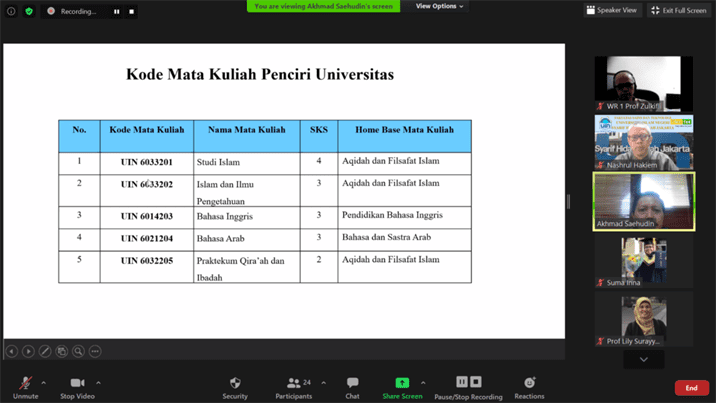This screenshot has width=716, height=403.
Task: Click the green Share Screen icon
Action: click(x=402, y=383)
